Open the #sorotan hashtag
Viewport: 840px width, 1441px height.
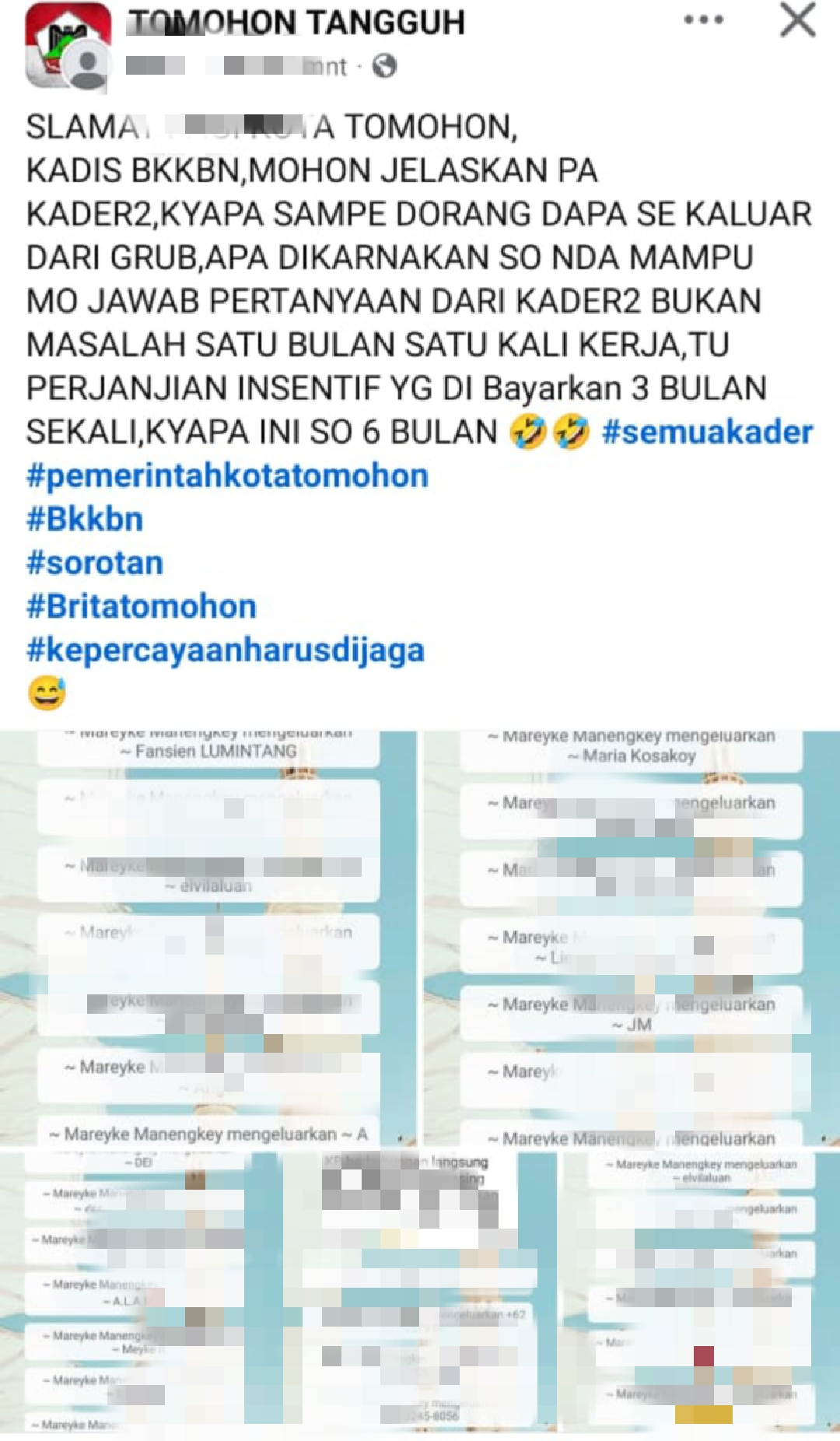click(x=95, y=563)
